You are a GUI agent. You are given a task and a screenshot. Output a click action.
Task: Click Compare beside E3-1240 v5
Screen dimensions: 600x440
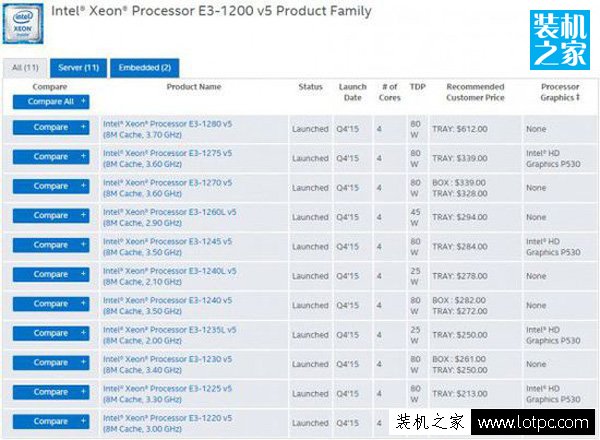click(x=51, y=304)
